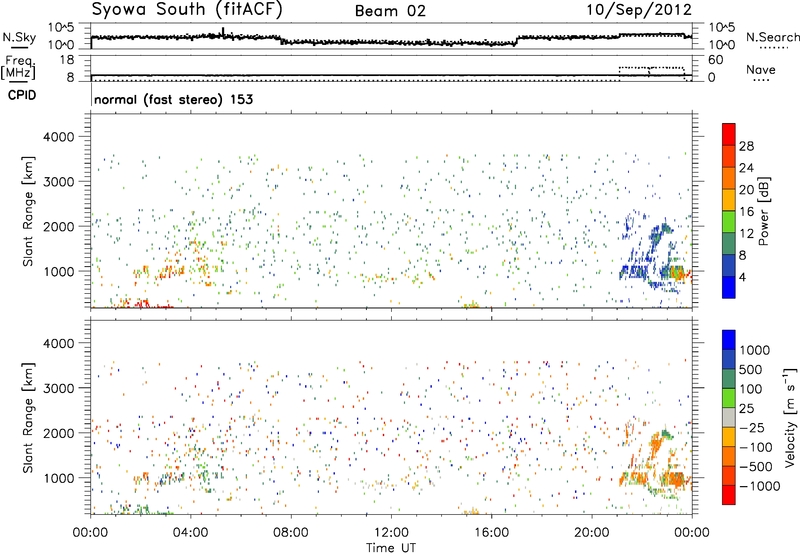Click 'Slant Range [km]' label of power panel
This screenshot has width=800, height=554.
28,211
